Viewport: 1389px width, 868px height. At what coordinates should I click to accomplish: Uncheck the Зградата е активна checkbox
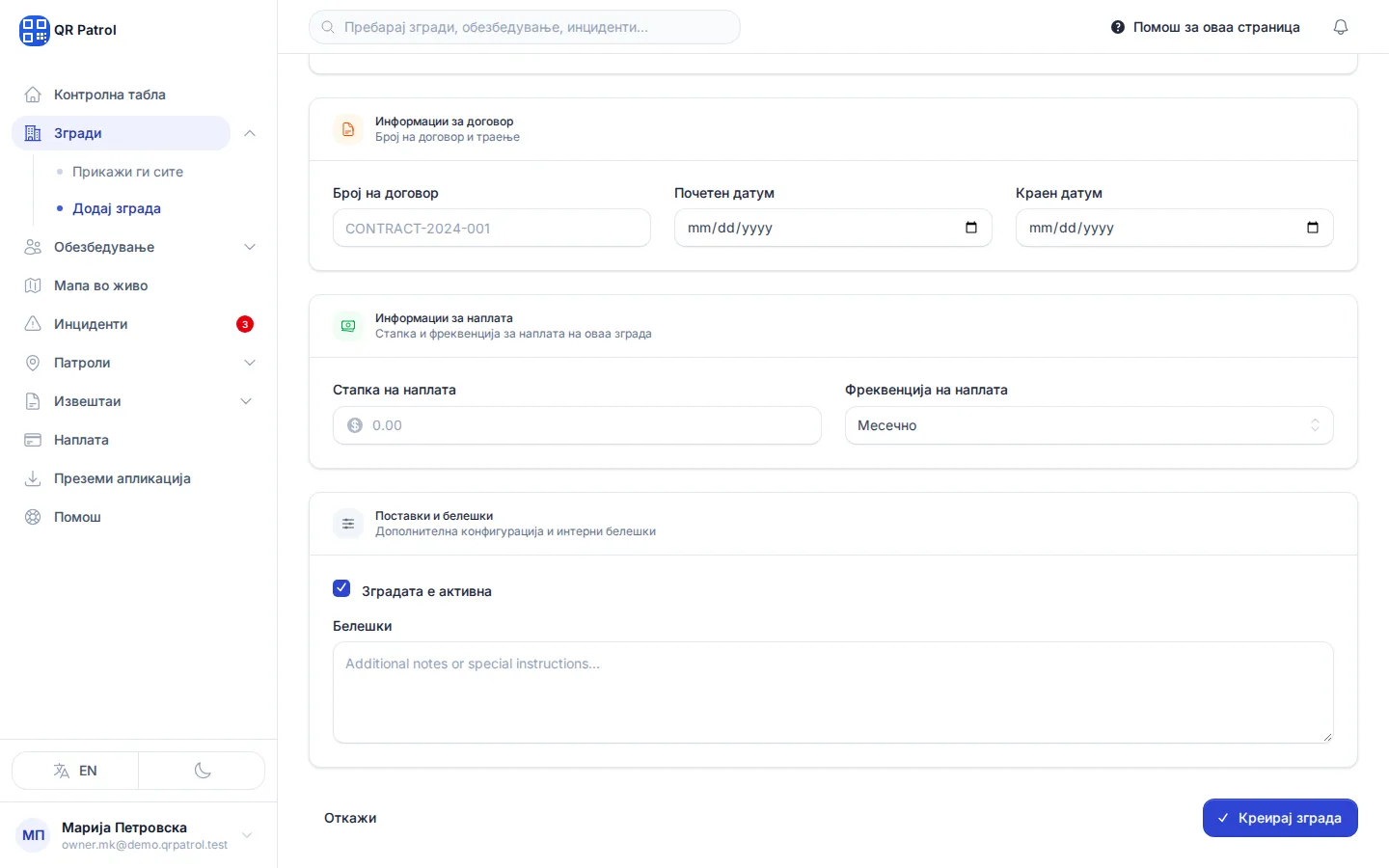point(341,588)
